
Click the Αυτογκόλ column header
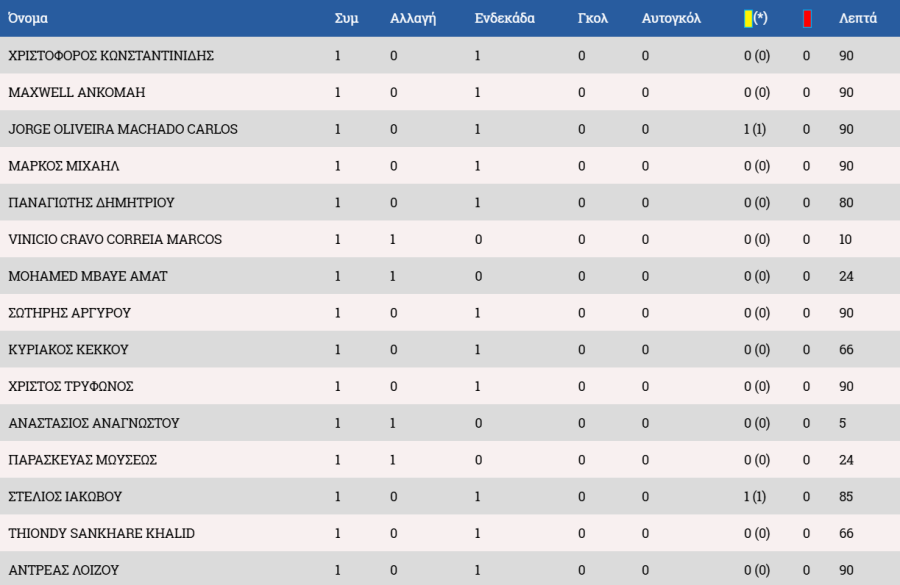point(671,18)
